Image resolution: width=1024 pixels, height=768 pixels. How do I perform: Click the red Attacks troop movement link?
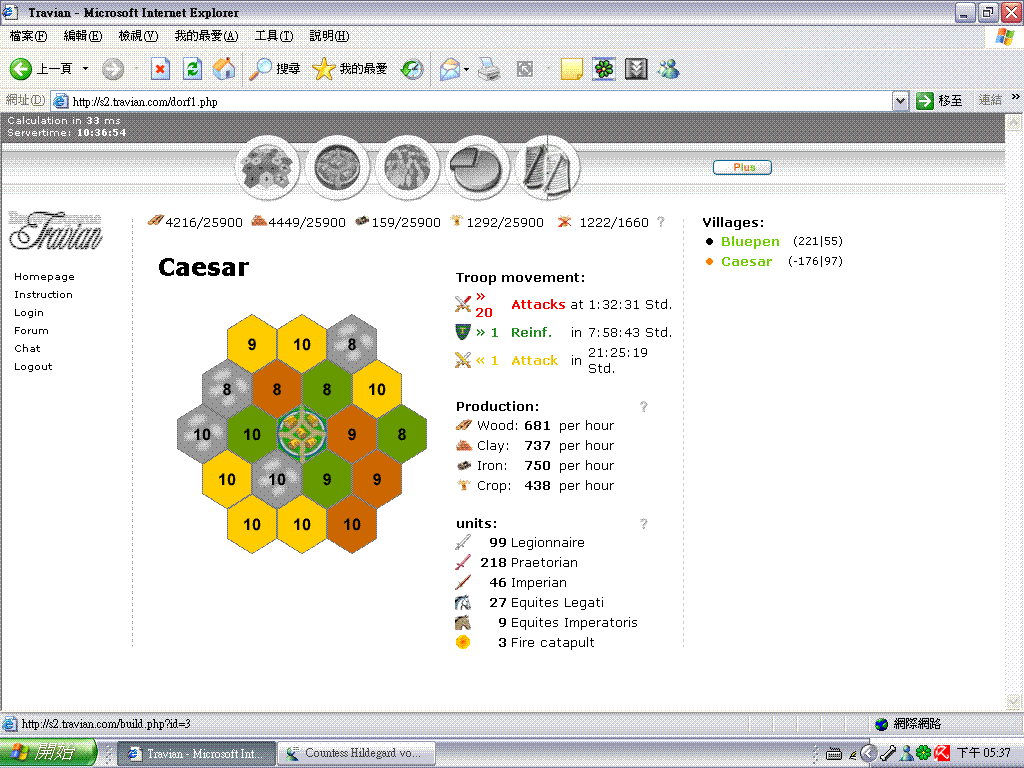[x=538, y=304]
